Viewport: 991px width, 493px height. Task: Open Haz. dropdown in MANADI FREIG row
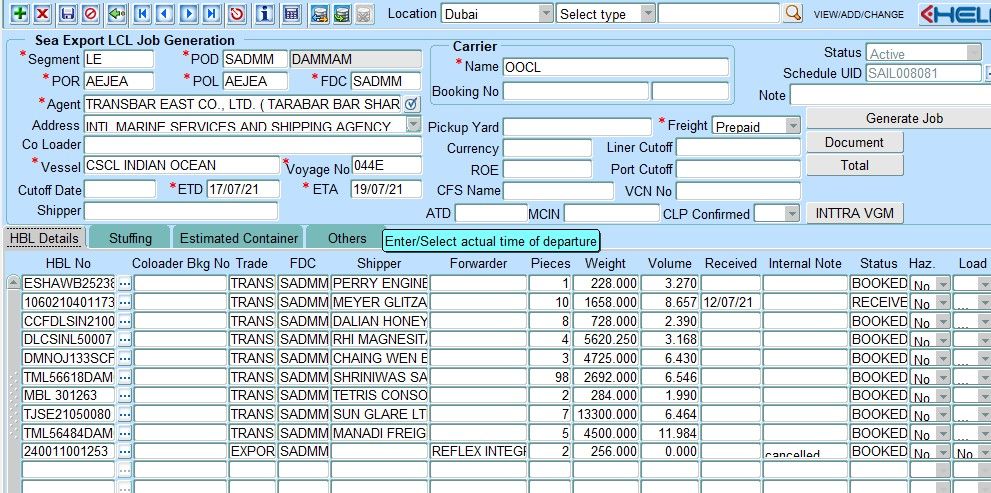click(x=943, y=434)
